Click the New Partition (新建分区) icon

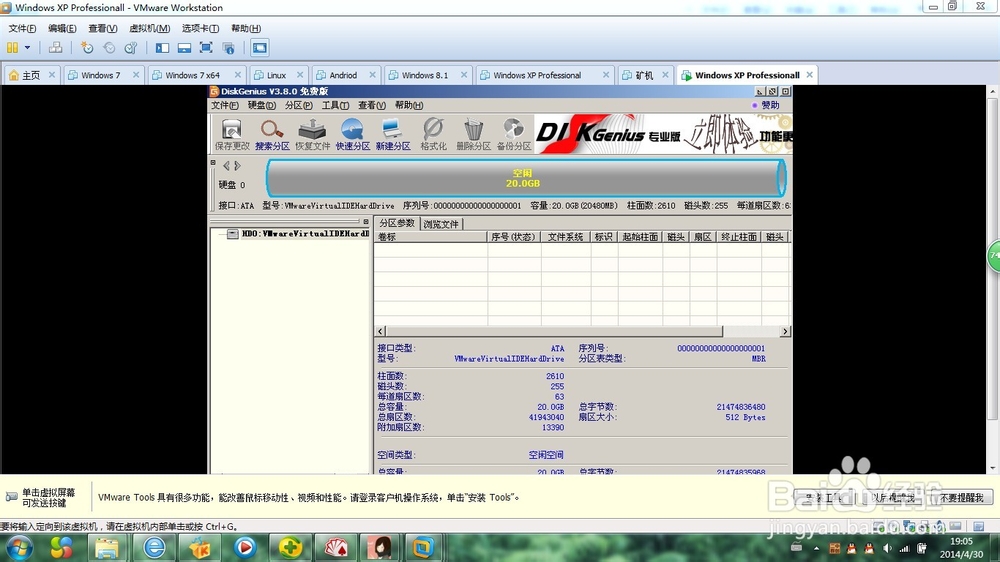pyautogui.click(x=393, y=135)
